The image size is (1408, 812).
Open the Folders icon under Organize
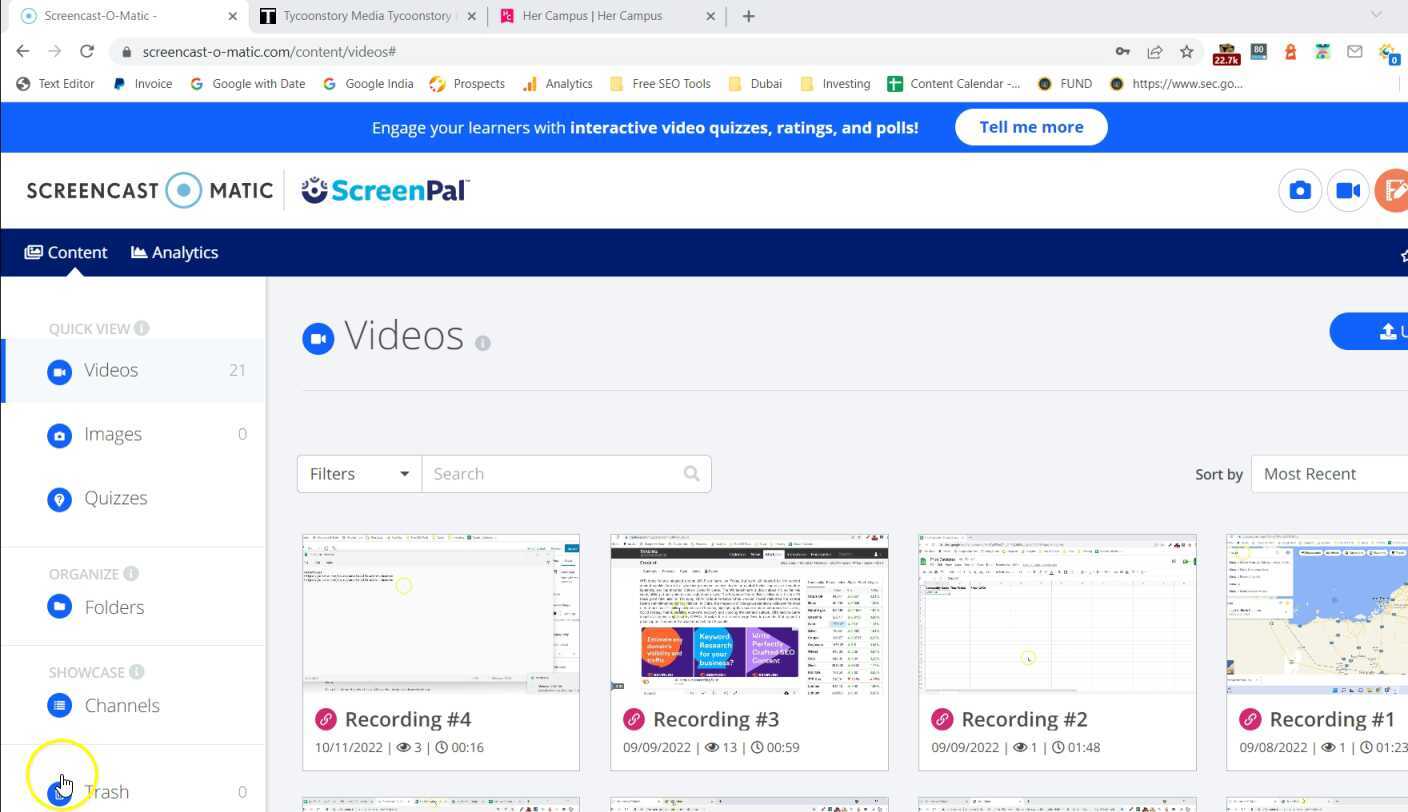click(59, 606)
